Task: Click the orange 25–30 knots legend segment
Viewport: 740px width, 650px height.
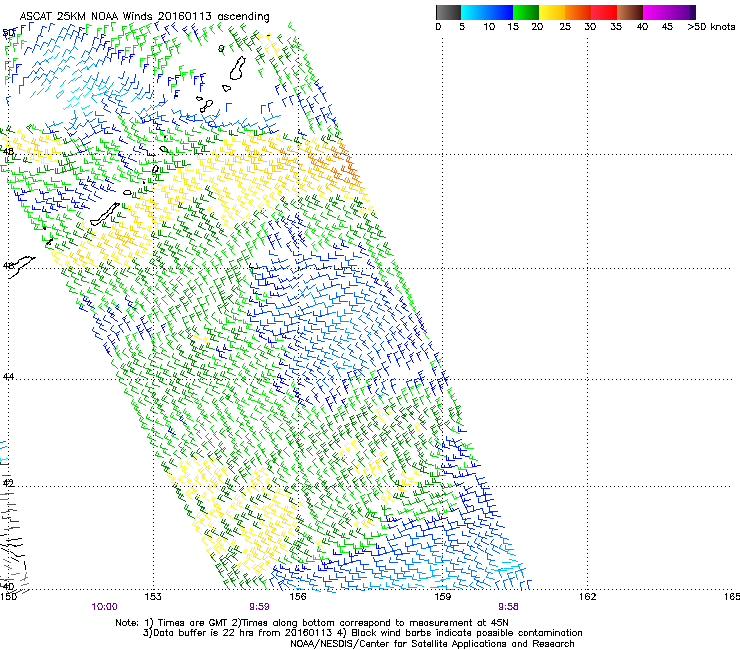Action: (x=578, y=12)
